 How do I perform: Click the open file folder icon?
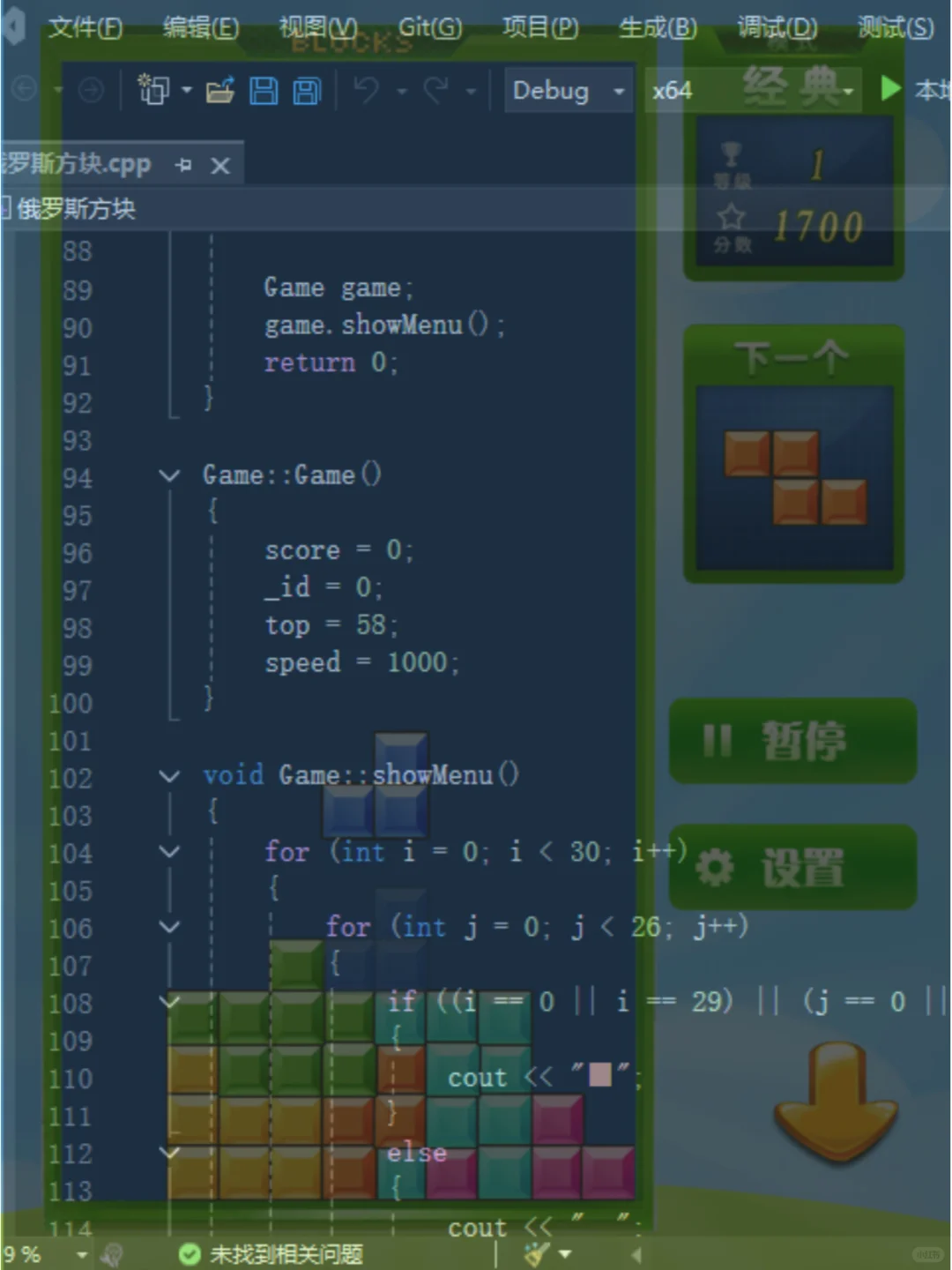[220, 90]
